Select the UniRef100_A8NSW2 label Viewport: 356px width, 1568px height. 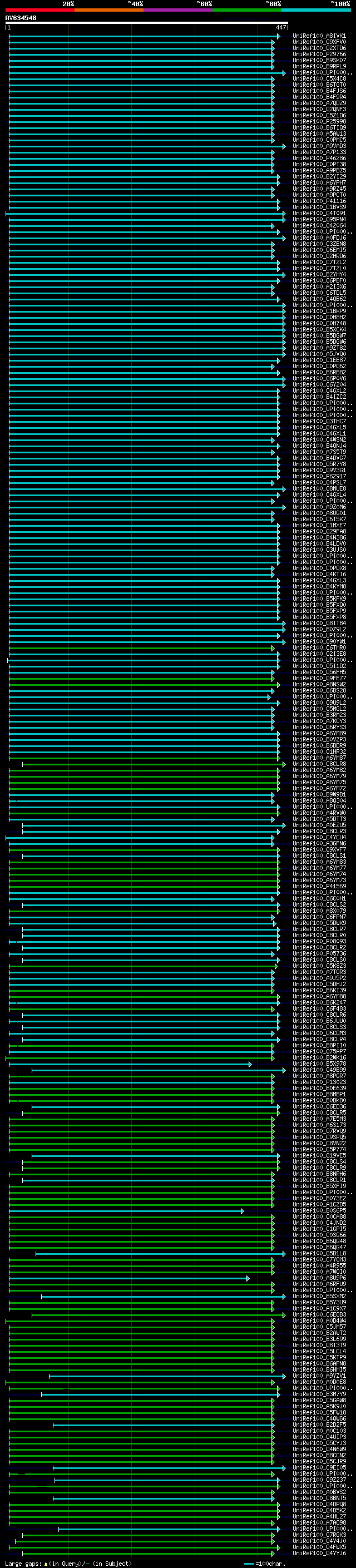click(x=319, y=684)
